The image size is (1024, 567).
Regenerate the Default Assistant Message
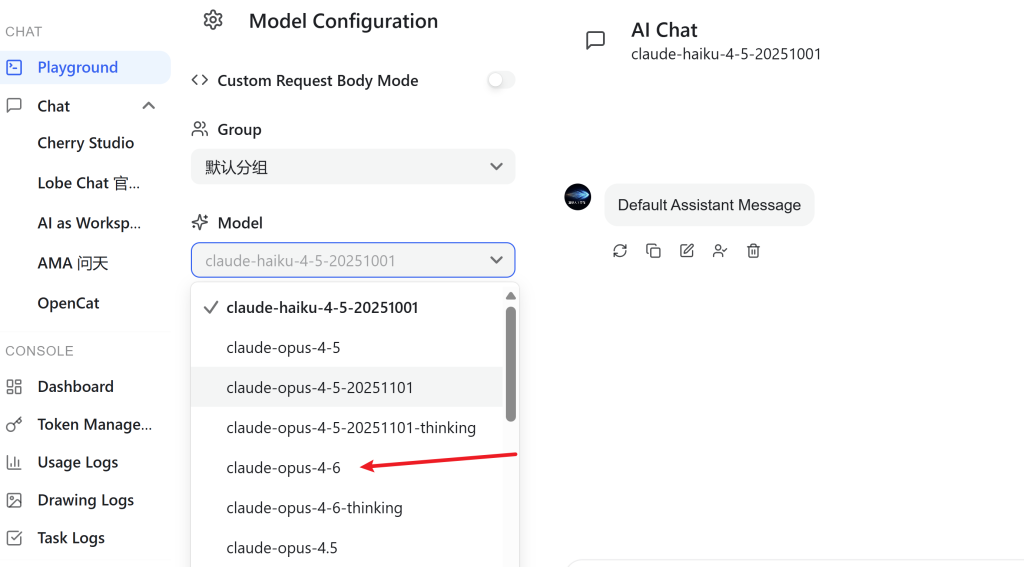coord(620,251)
